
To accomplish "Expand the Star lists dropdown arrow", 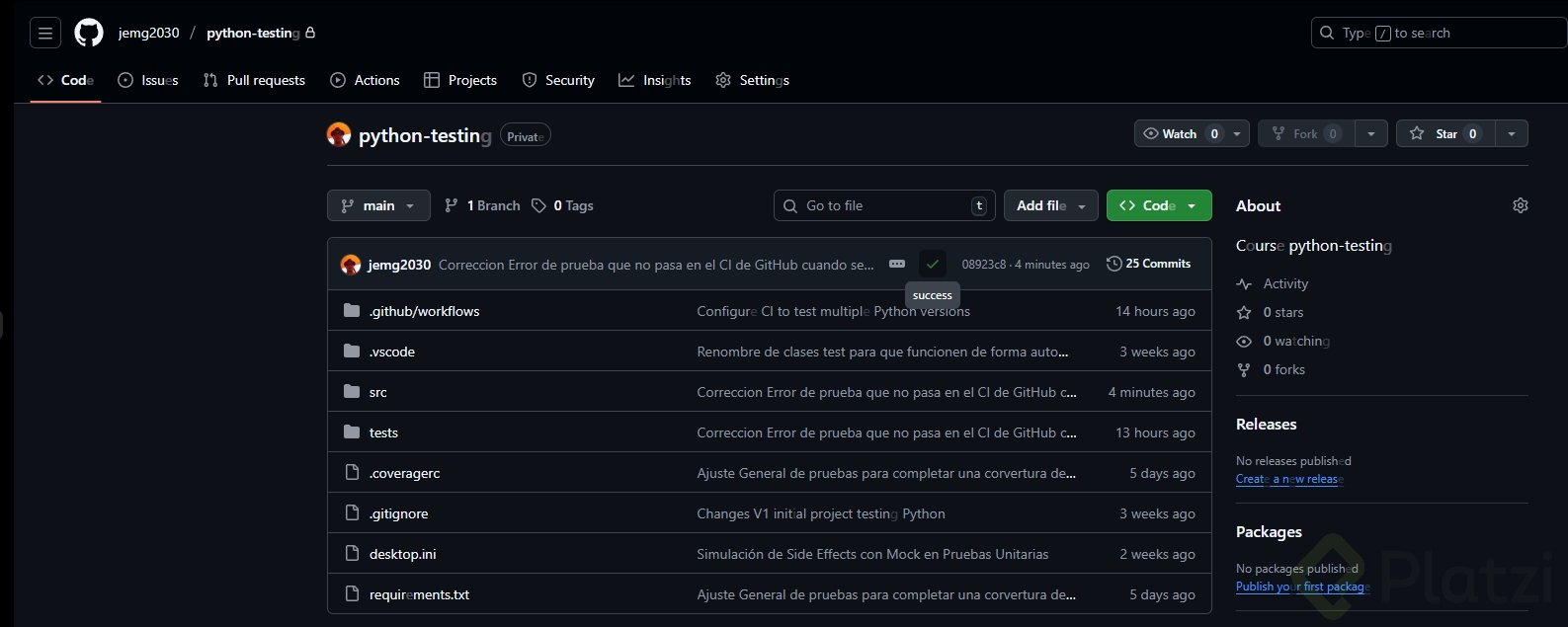I will tap(1511, 133).
